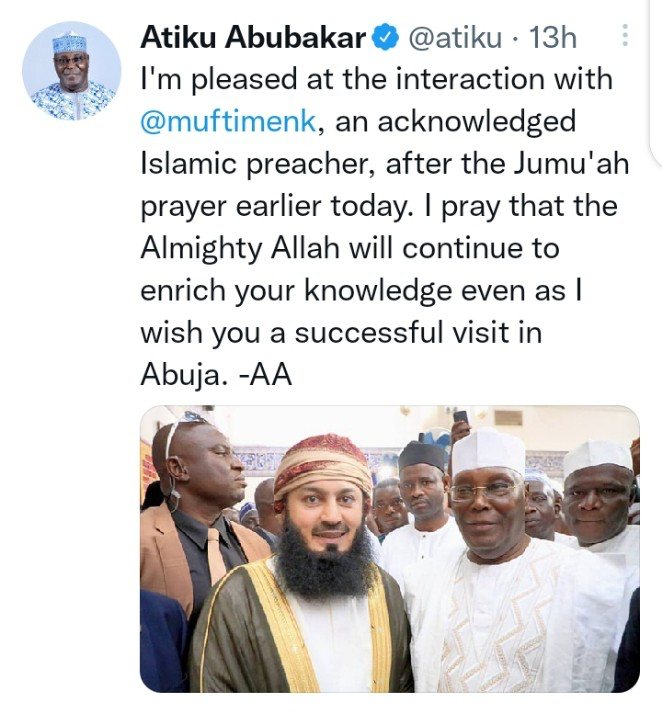The height and width of the screenshot is (714, 662).
Task: Click the line "prayer earlier today. I pray that the"
Action: click(x=379, y=204)
